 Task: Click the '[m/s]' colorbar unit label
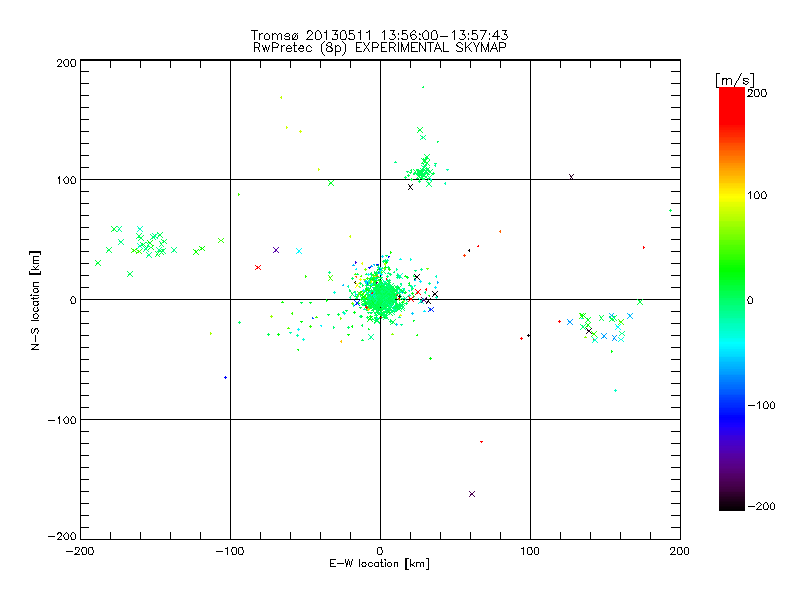coord(735,80)
